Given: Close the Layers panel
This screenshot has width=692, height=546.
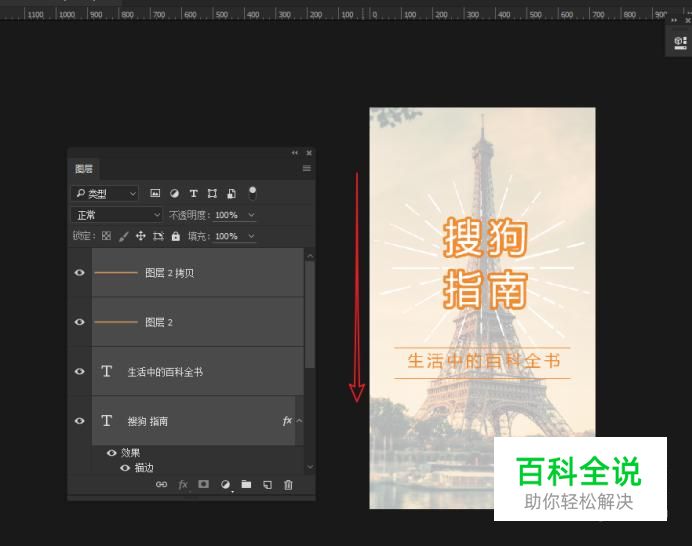Looking at the screenshot, I should click(x=309, y=153).
